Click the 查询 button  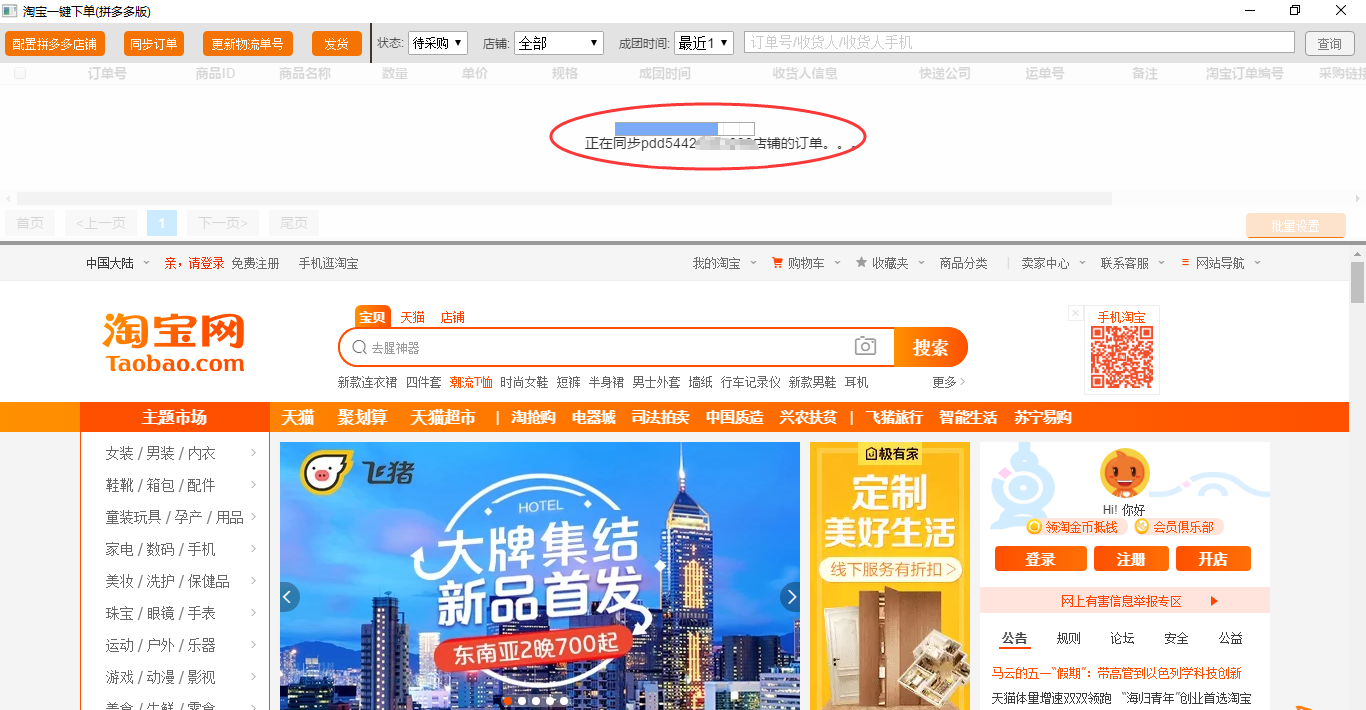[x=1329, y=44]
